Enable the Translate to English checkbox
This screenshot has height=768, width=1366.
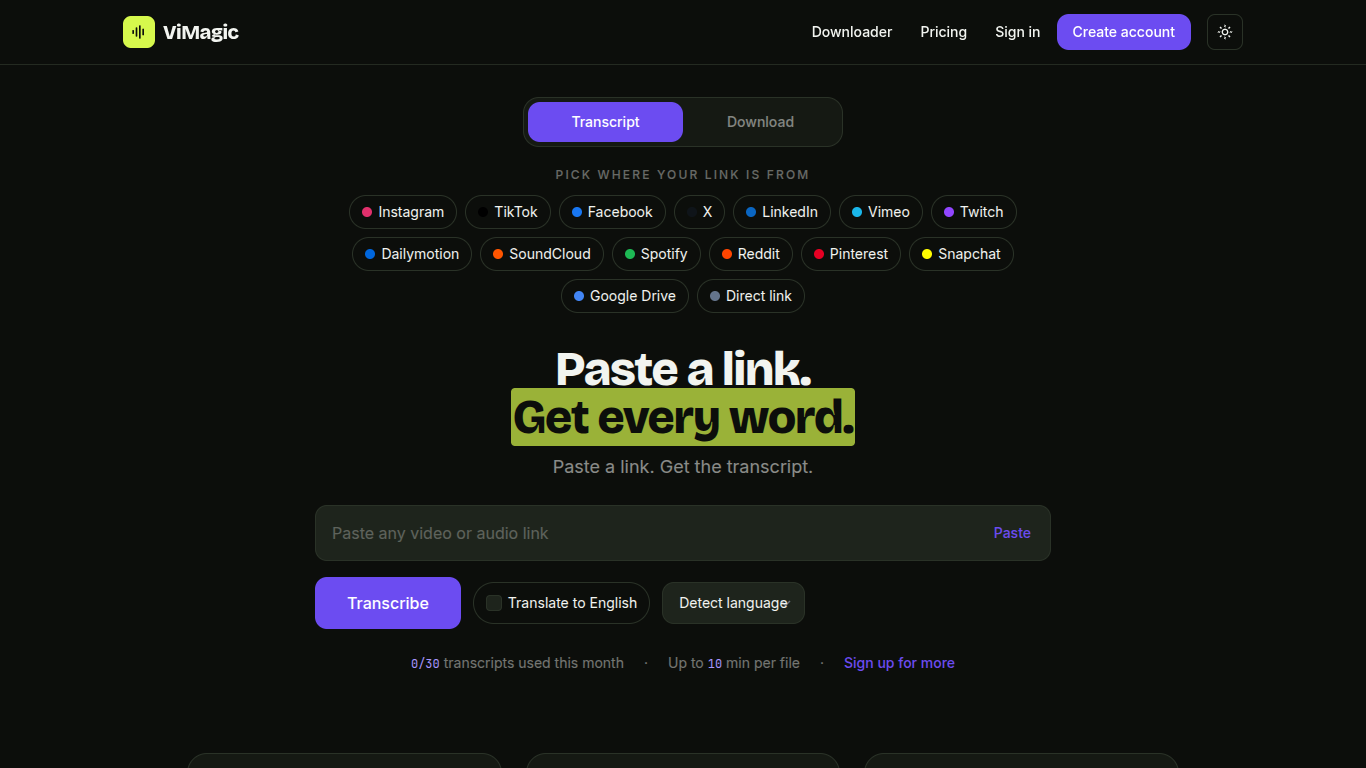pos(494,603)
